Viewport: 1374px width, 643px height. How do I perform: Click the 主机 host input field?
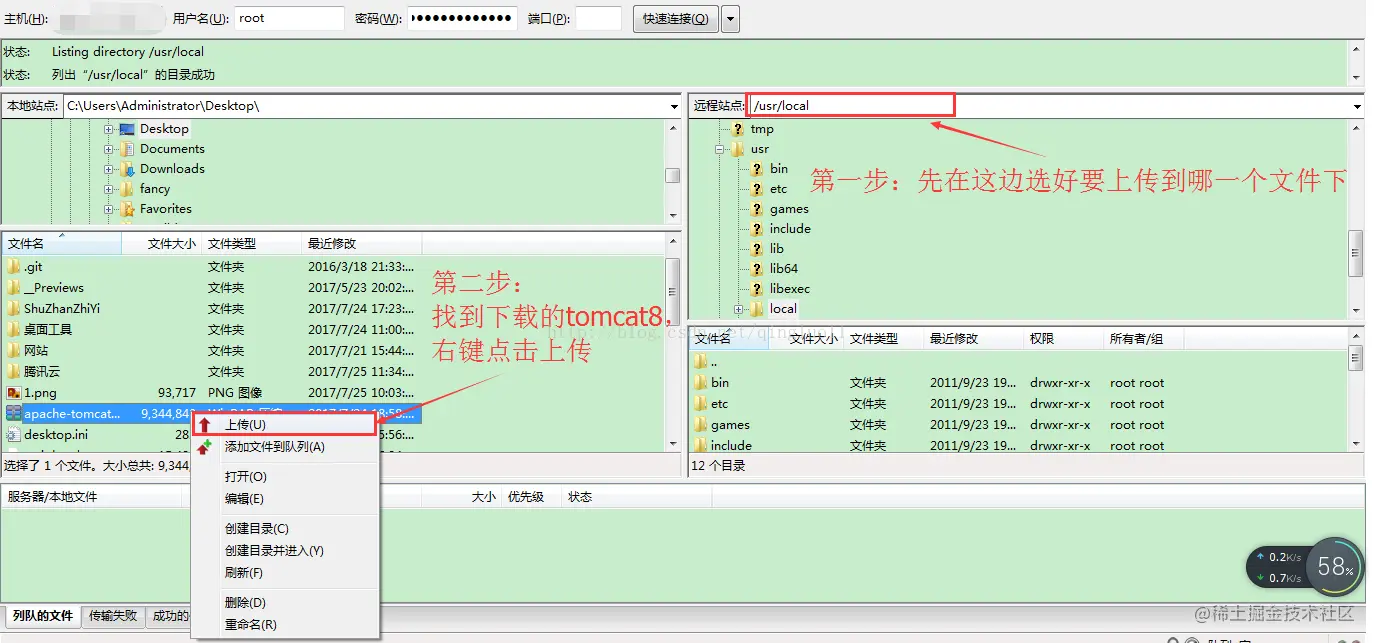pyautogui.click(x=108, y=18)
